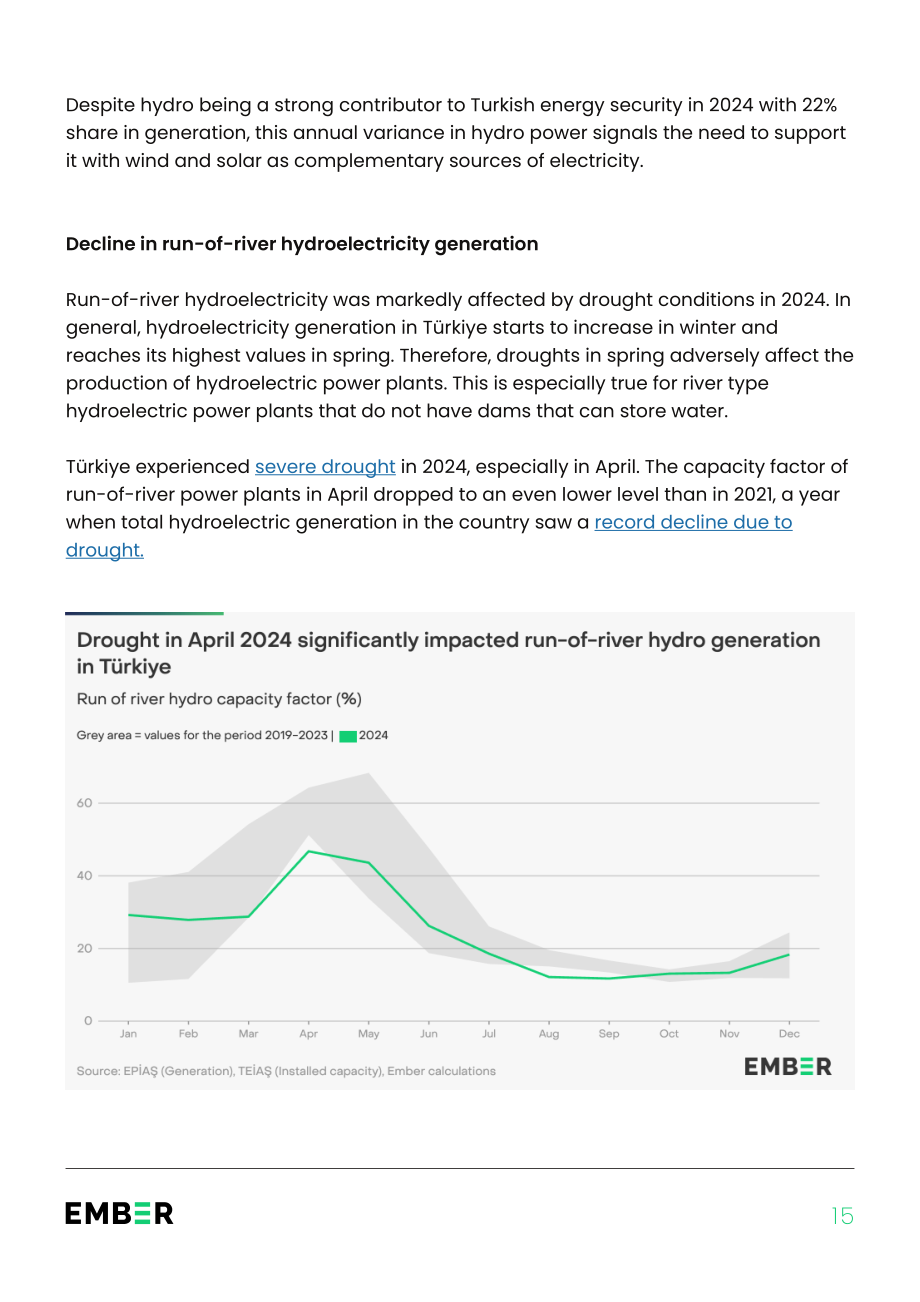Select the chart title about April 2024 drought
Screen dimensions: 920x1302
tap(449, 653)
